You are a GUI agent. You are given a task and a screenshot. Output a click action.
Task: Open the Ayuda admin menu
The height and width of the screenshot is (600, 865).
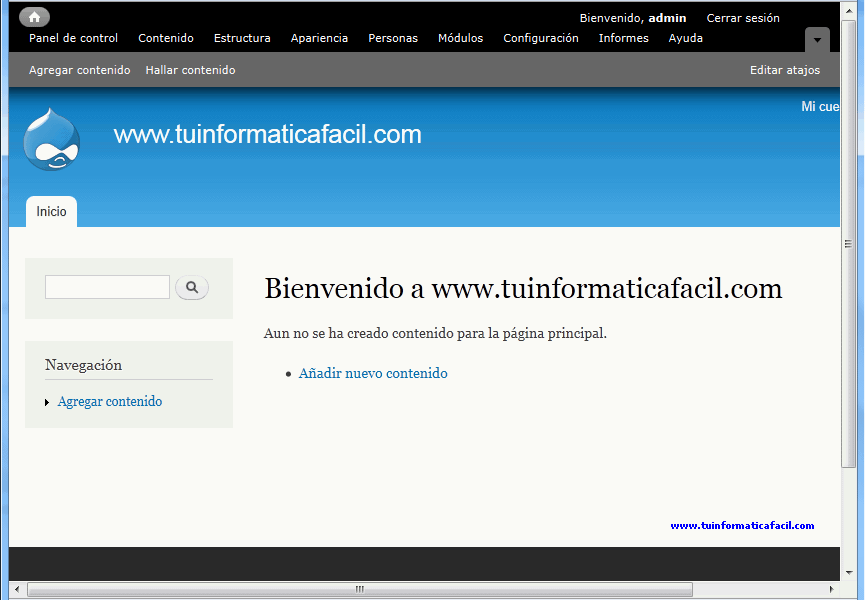686,38
